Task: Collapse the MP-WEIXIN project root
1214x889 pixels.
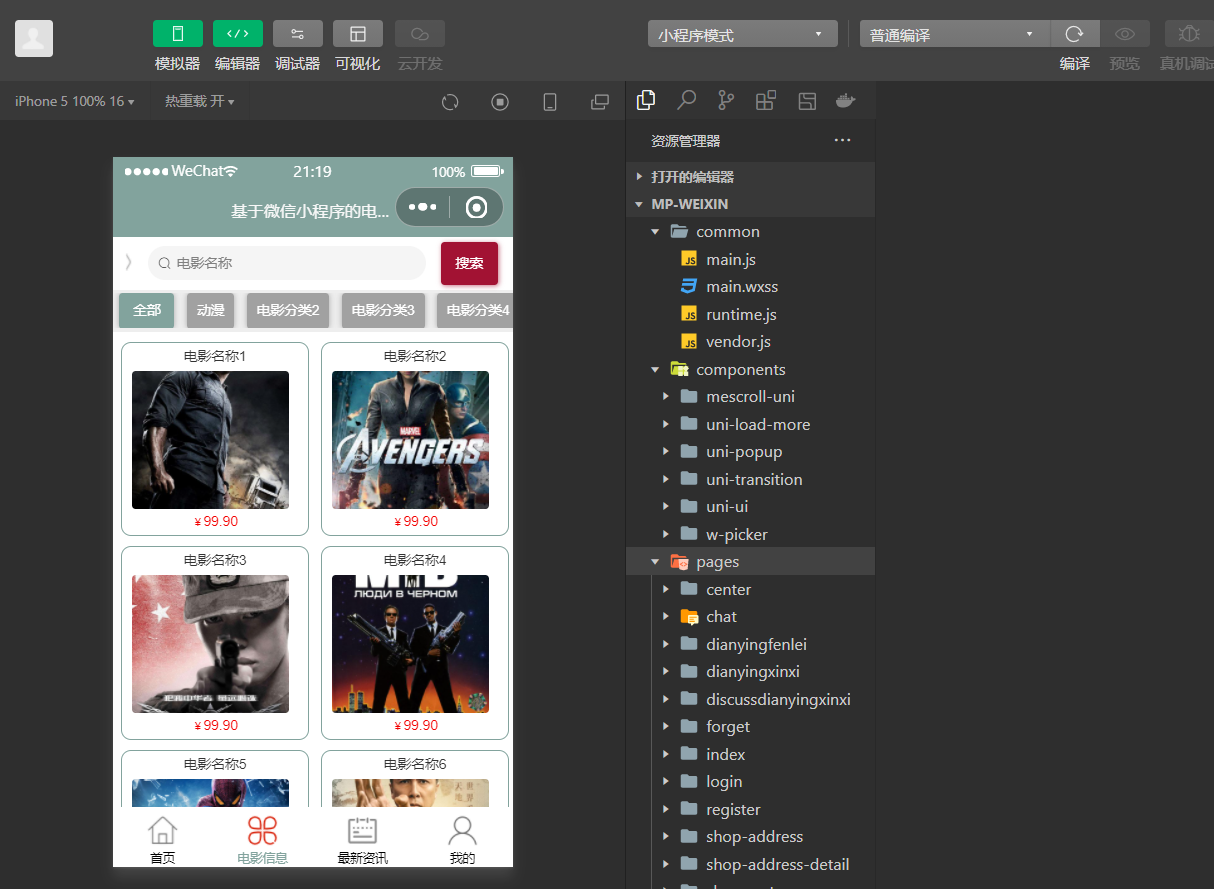Action: [x=751, y=204]
